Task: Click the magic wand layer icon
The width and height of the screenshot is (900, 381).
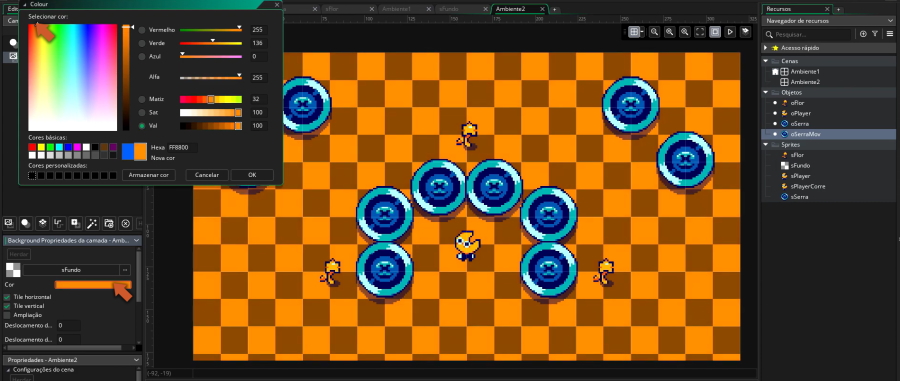Action: point(92,223)
